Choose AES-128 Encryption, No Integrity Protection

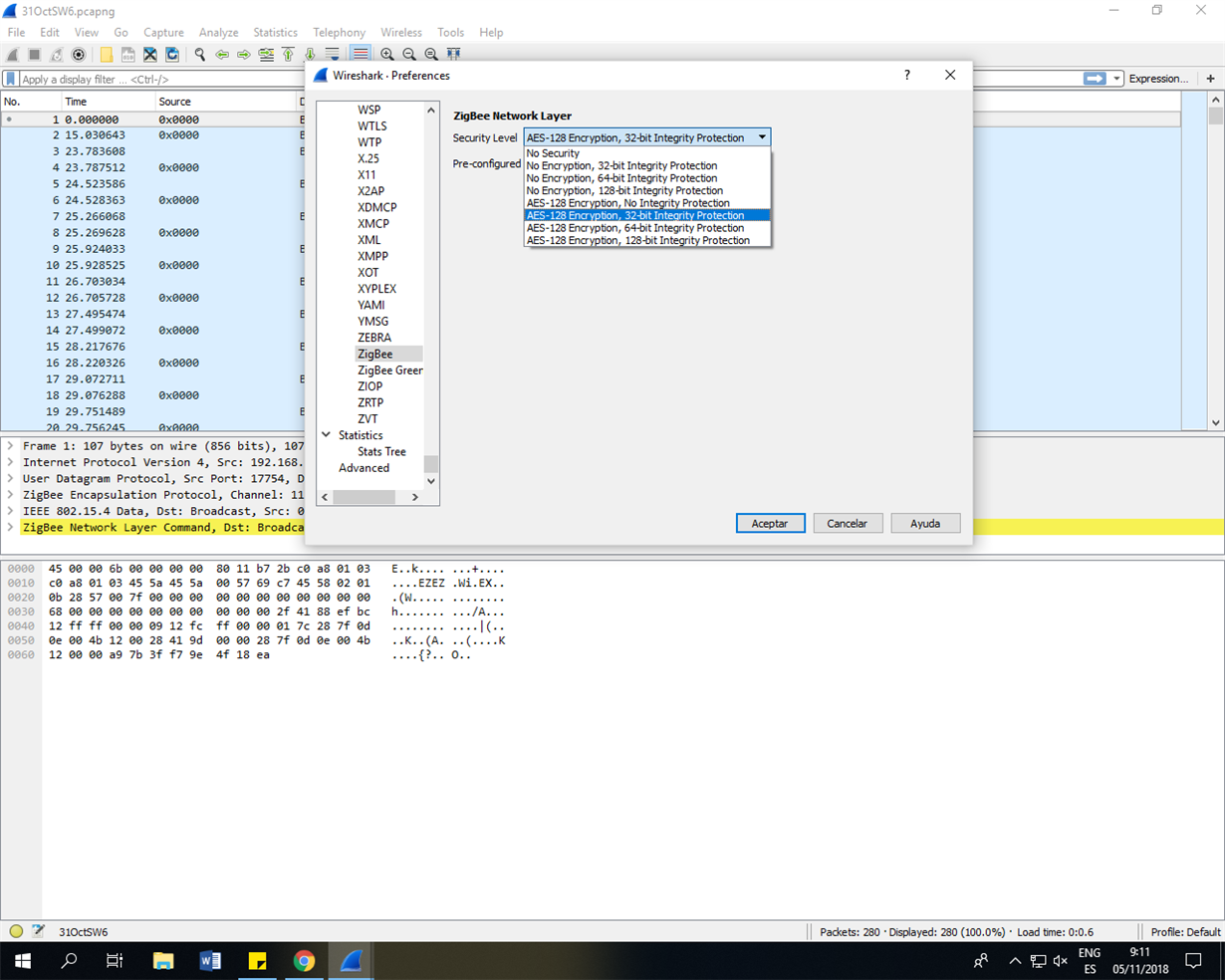tap(647, 203)
